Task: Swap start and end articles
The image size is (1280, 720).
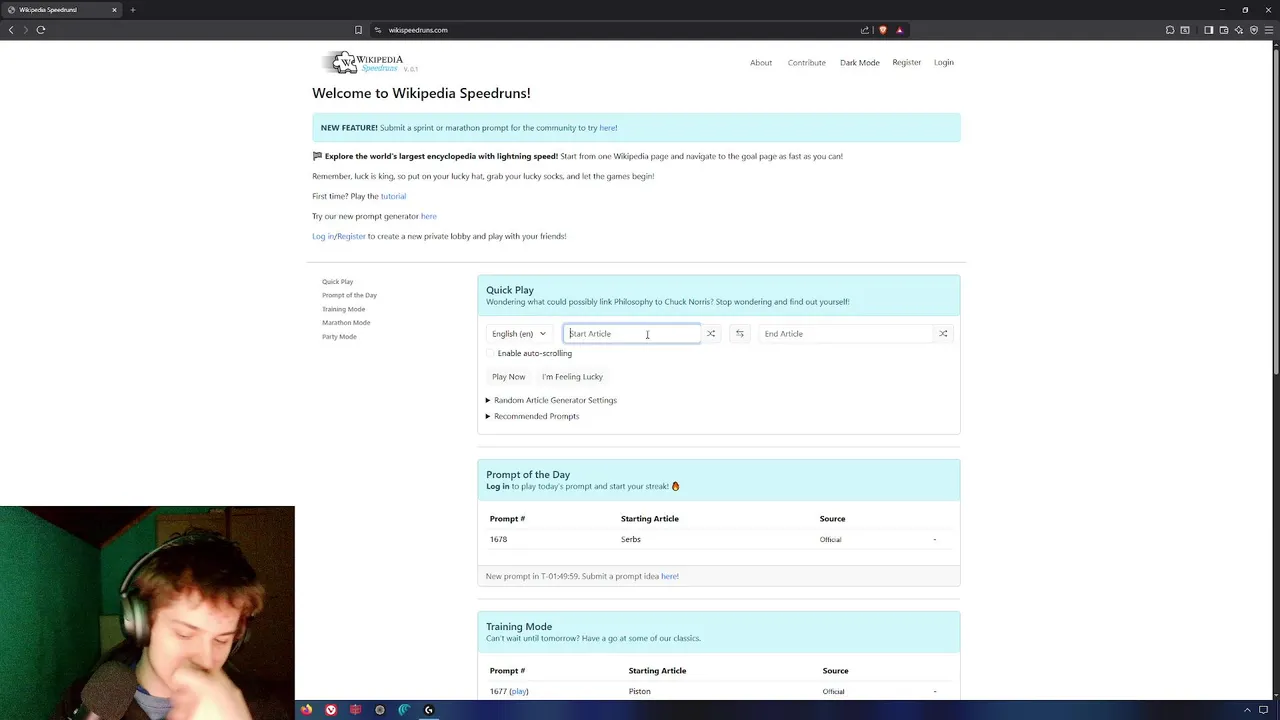Action: pos(740,334)
